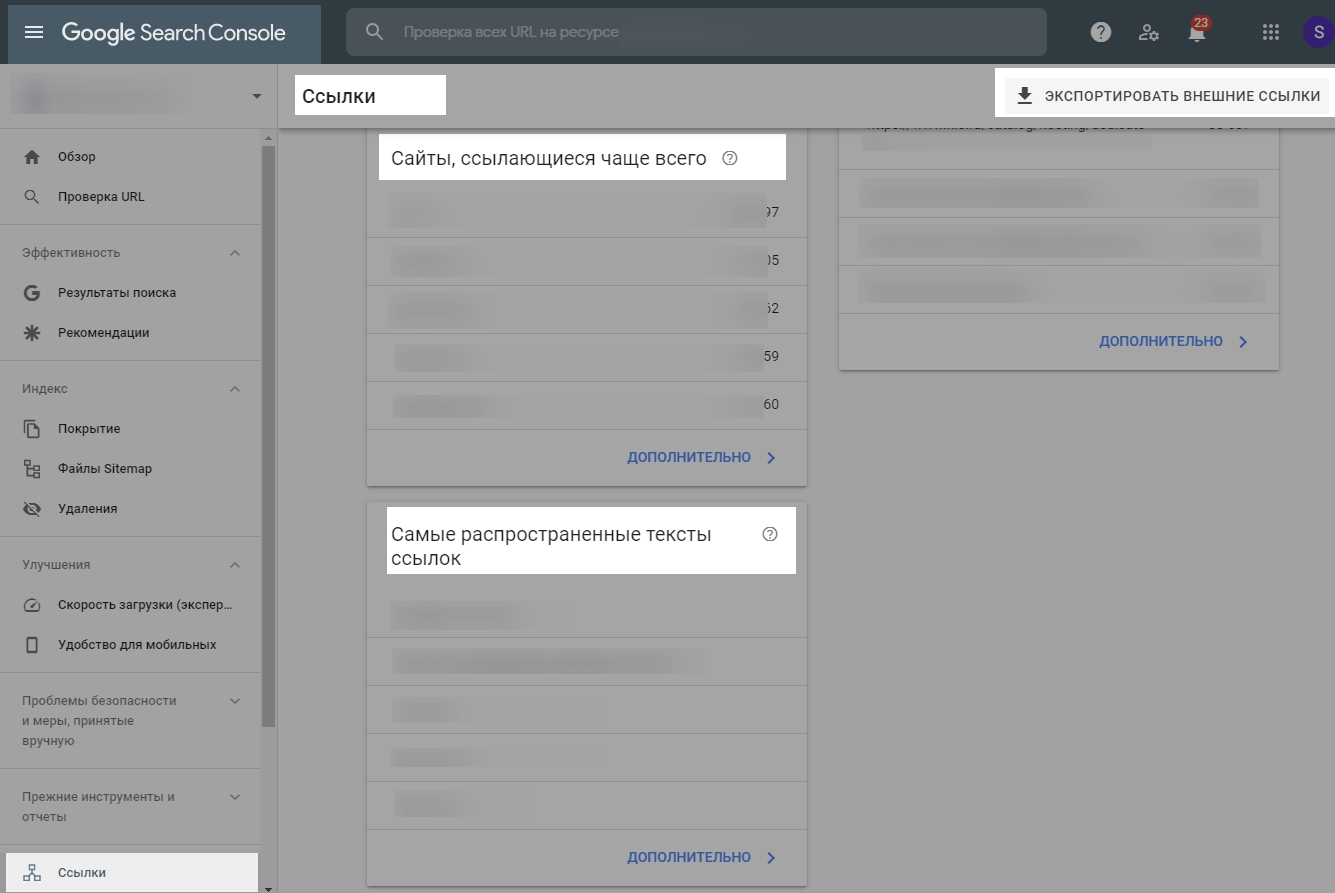Open the Рекомендации report
Screen dimensions: 1335x893
point(130,333)
